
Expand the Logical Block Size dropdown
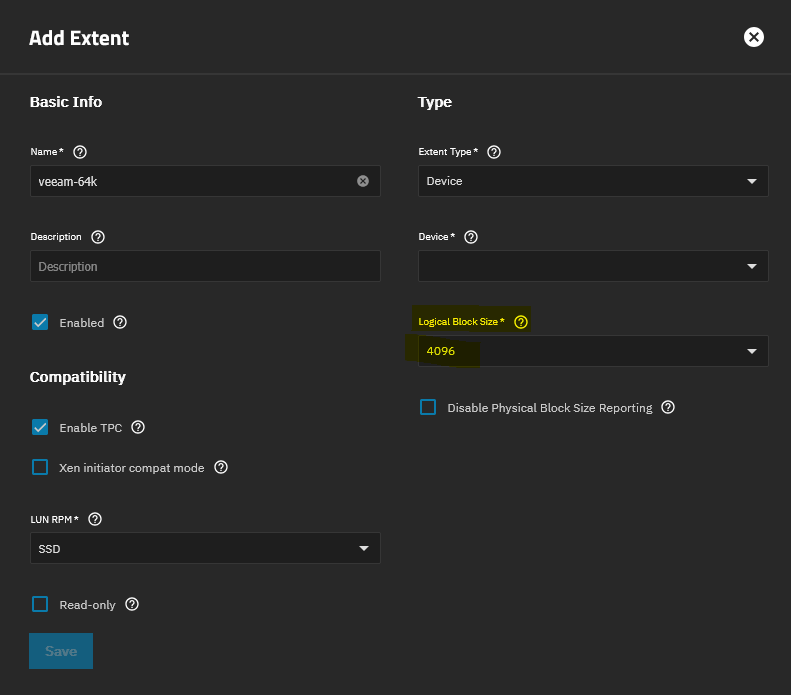593,351
